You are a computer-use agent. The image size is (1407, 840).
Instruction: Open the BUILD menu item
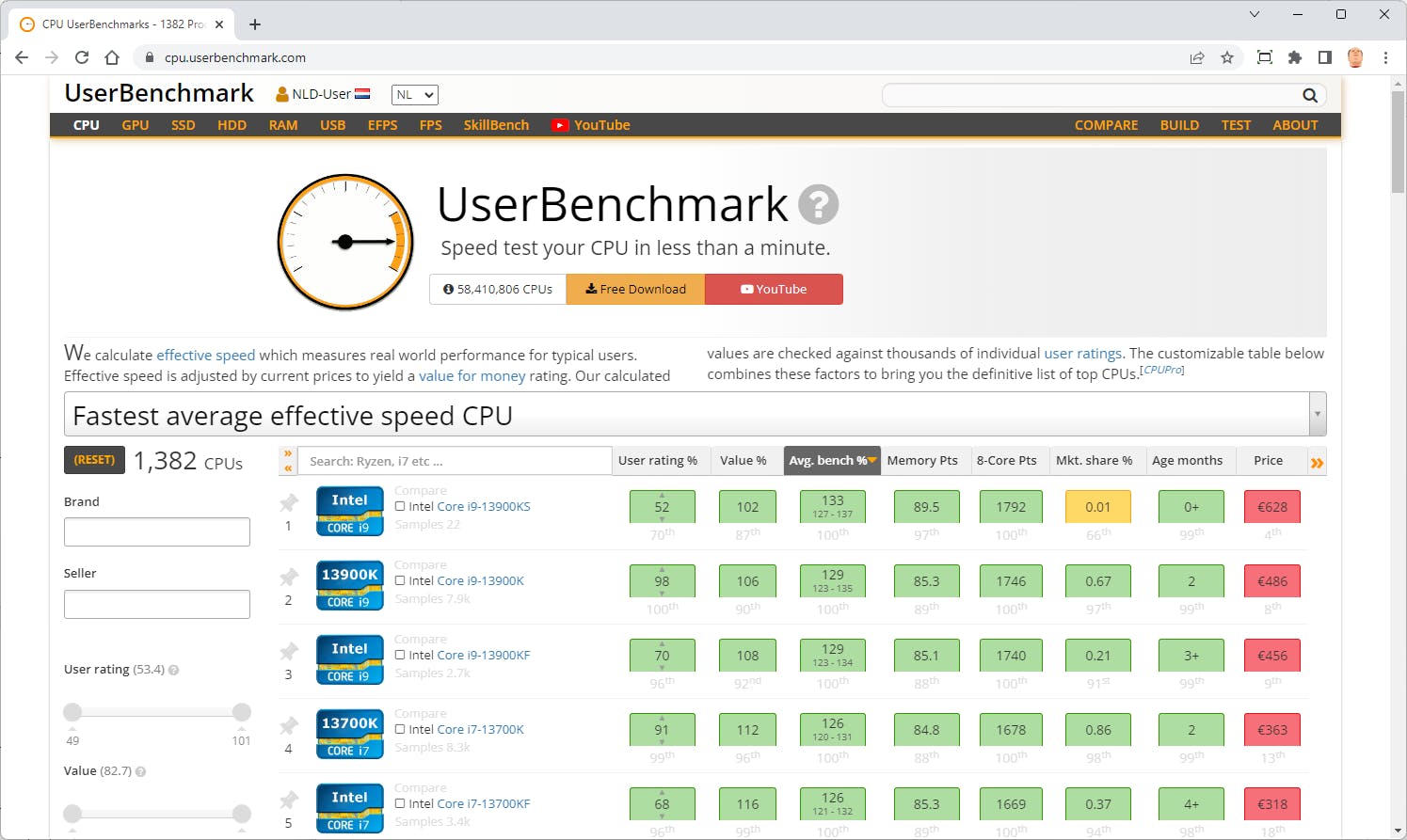point(1179,125)
